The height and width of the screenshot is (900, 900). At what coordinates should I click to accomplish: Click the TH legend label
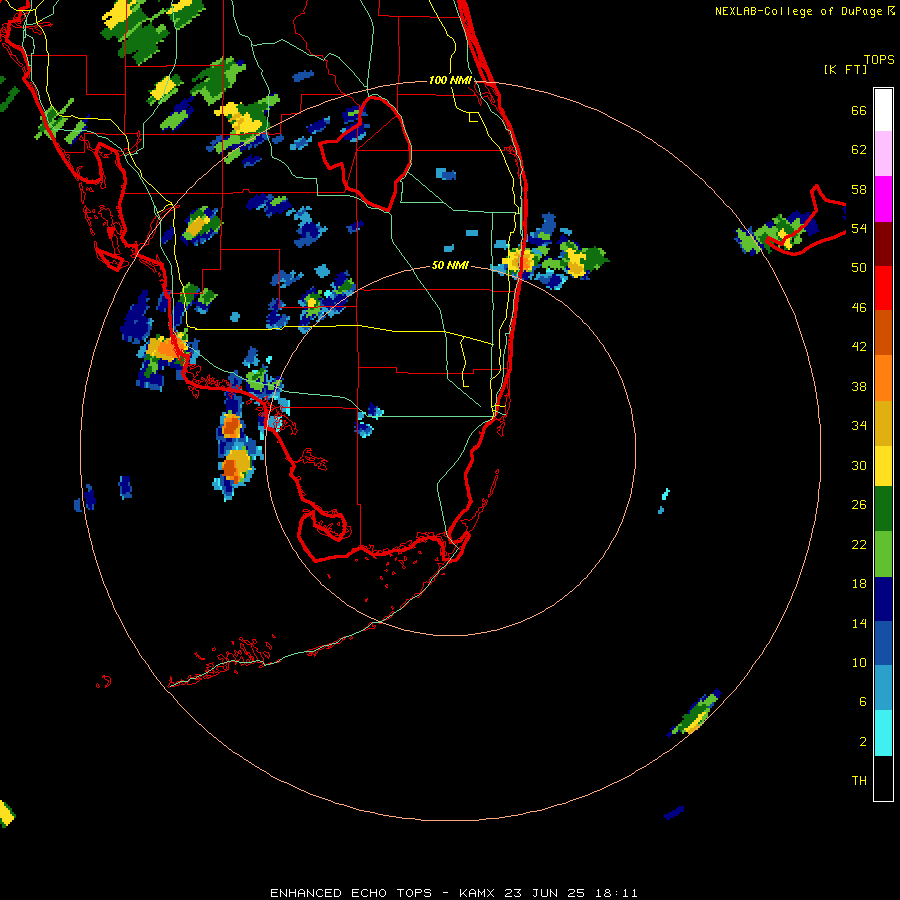pos(859,780)
